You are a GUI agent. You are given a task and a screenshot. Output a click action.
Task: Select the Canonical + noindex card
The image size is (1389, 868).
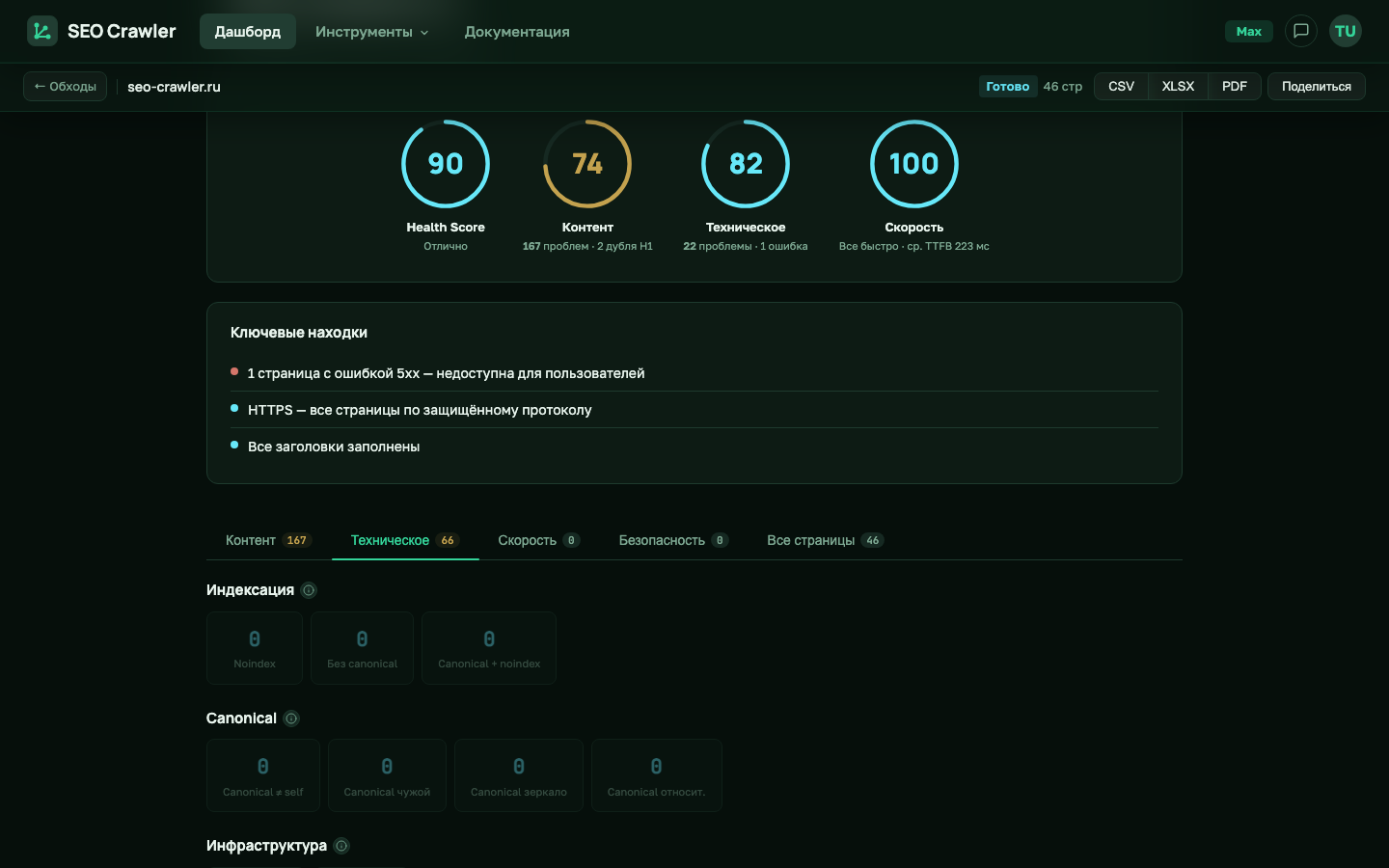point(489,648)
